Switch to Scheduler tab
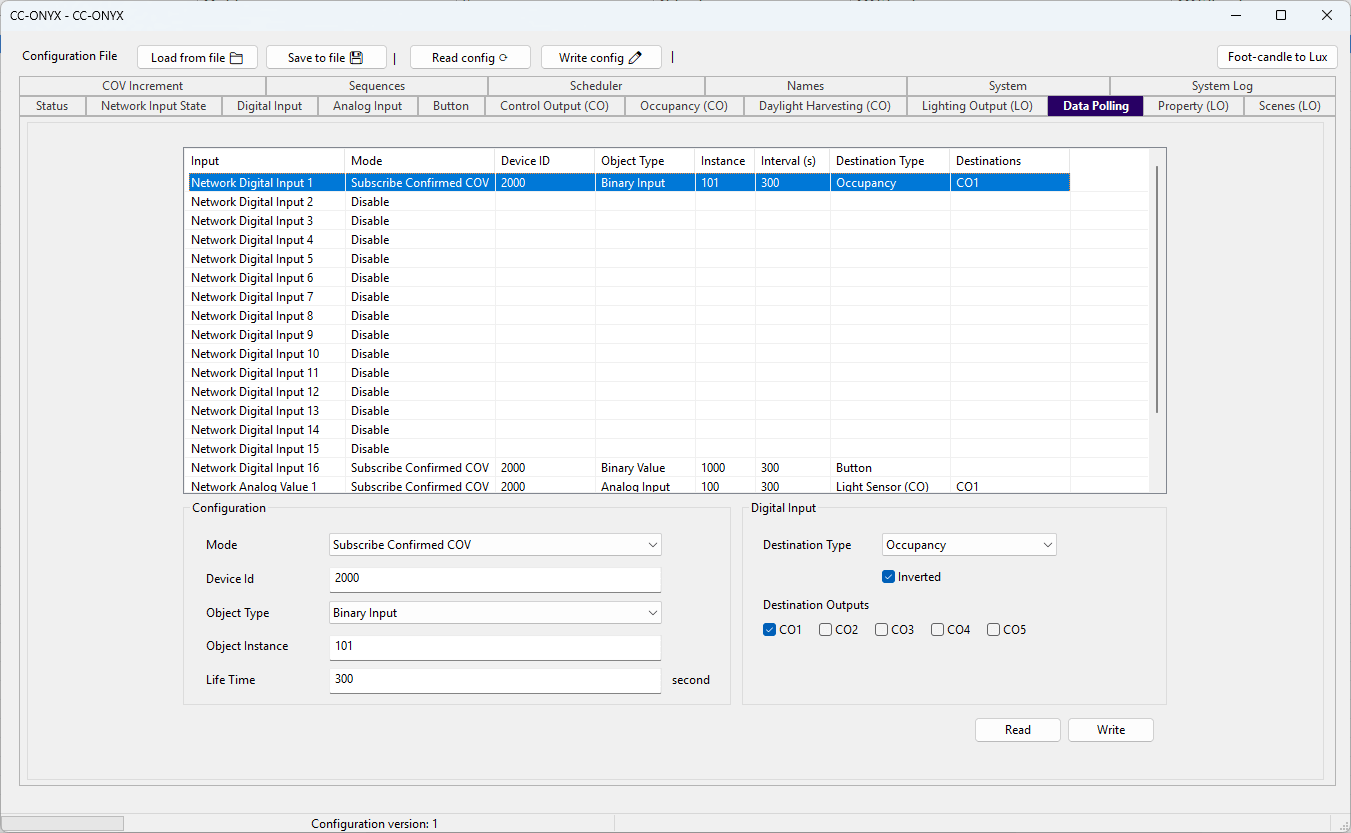The image size is (1351, 833). point(597,86)
